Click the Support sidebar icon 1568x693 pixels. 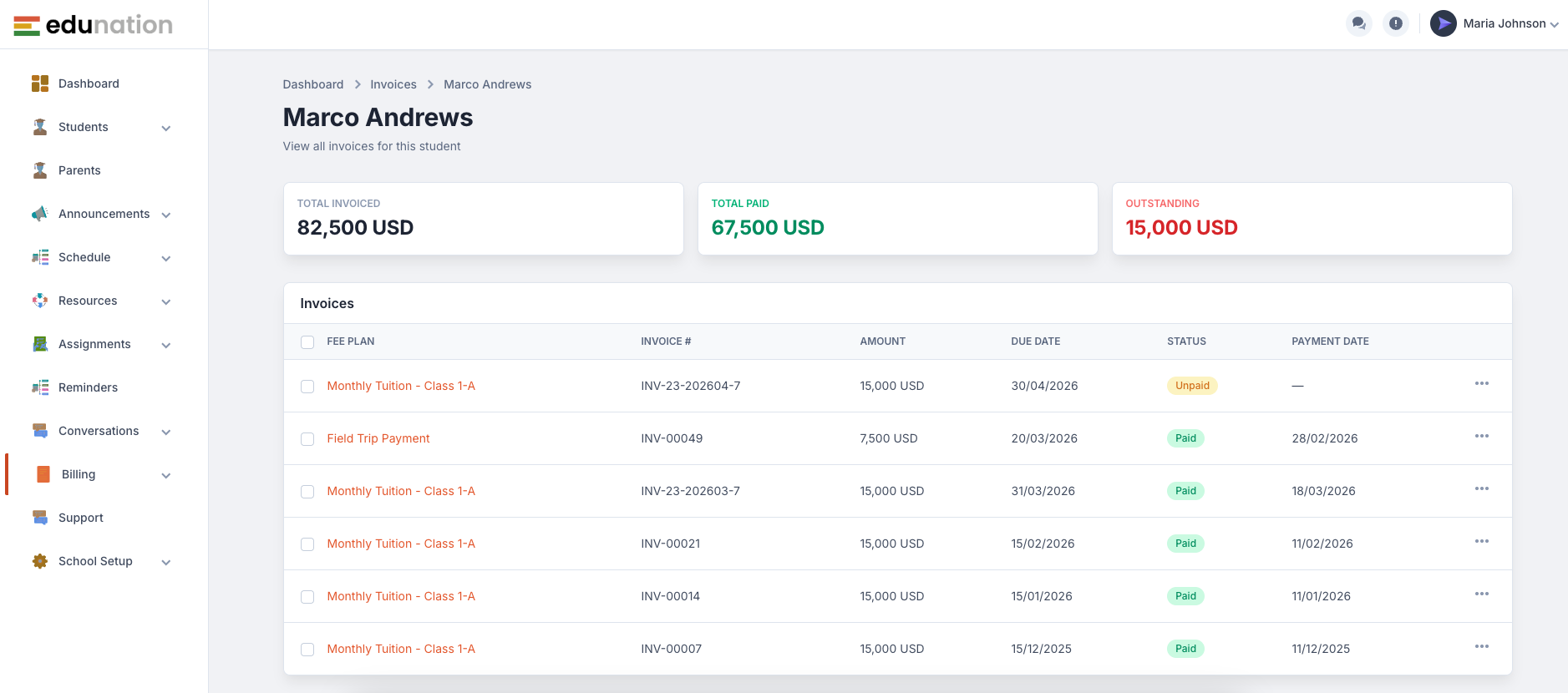pyautogui.click(x=40, y=518)
